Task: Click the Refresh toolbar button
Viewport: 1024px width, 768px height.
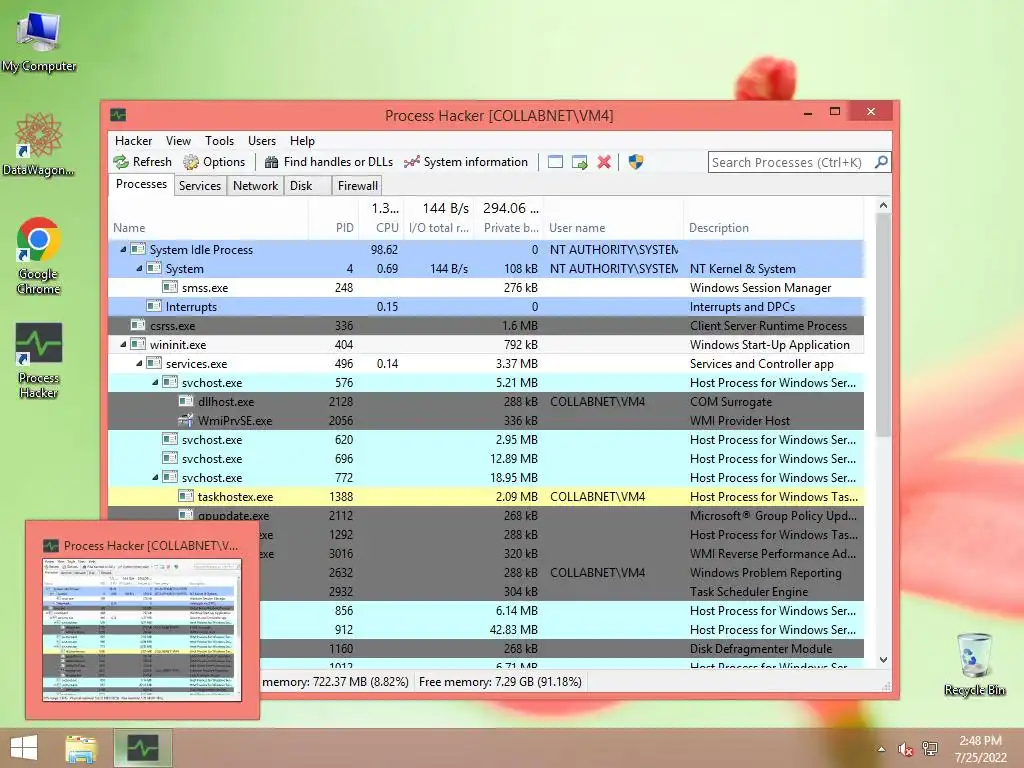Action: point(142,162)
